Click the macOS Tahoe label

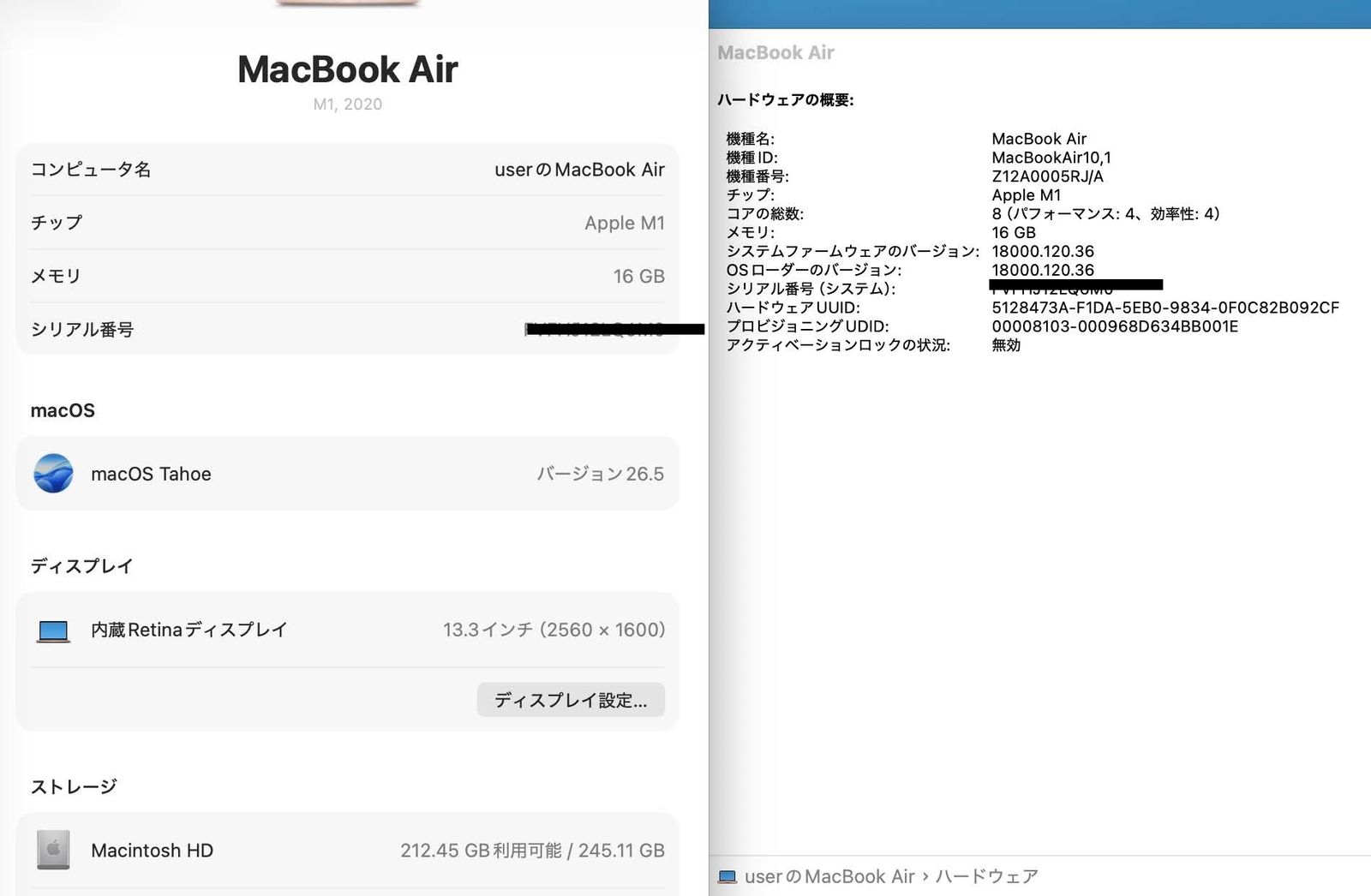151,474
